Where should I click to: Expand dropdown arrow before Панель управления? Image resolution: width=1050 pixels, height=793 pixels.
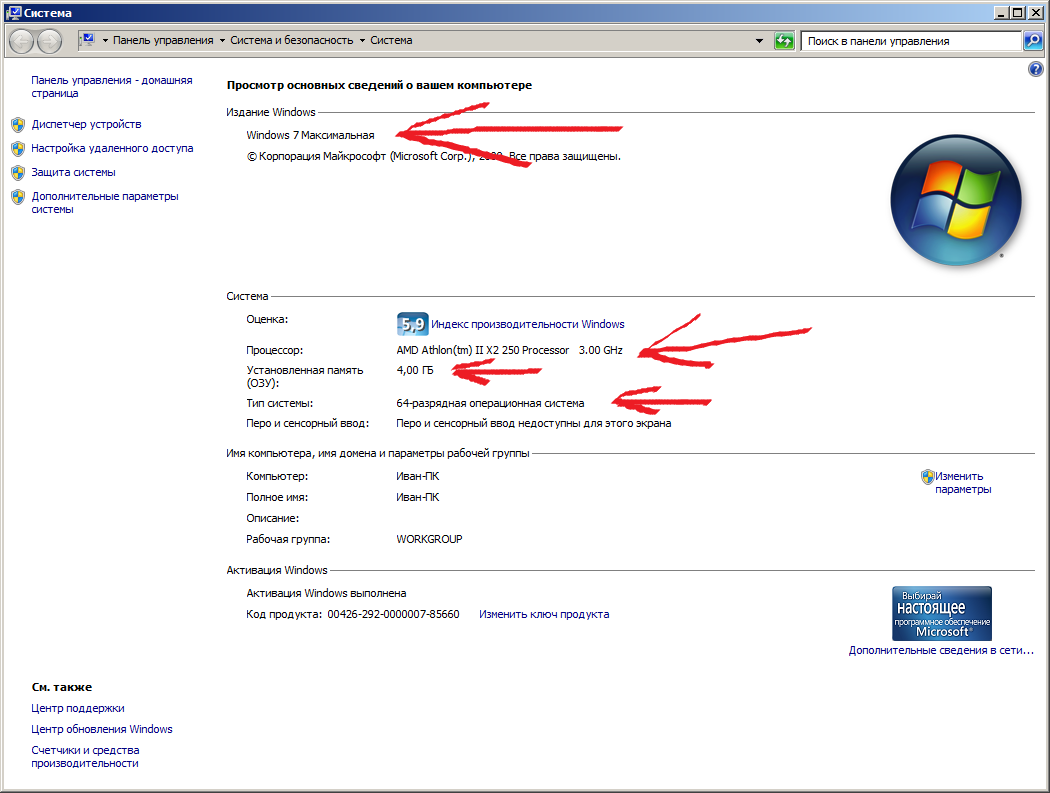click(x=105, y=41)
